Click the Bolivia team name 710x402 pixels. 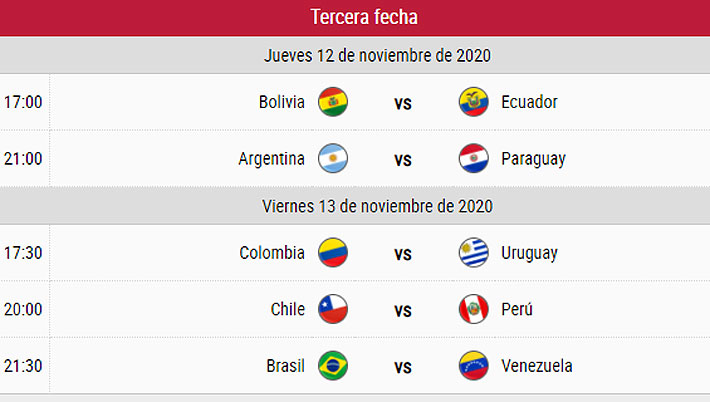click(281, 102)
